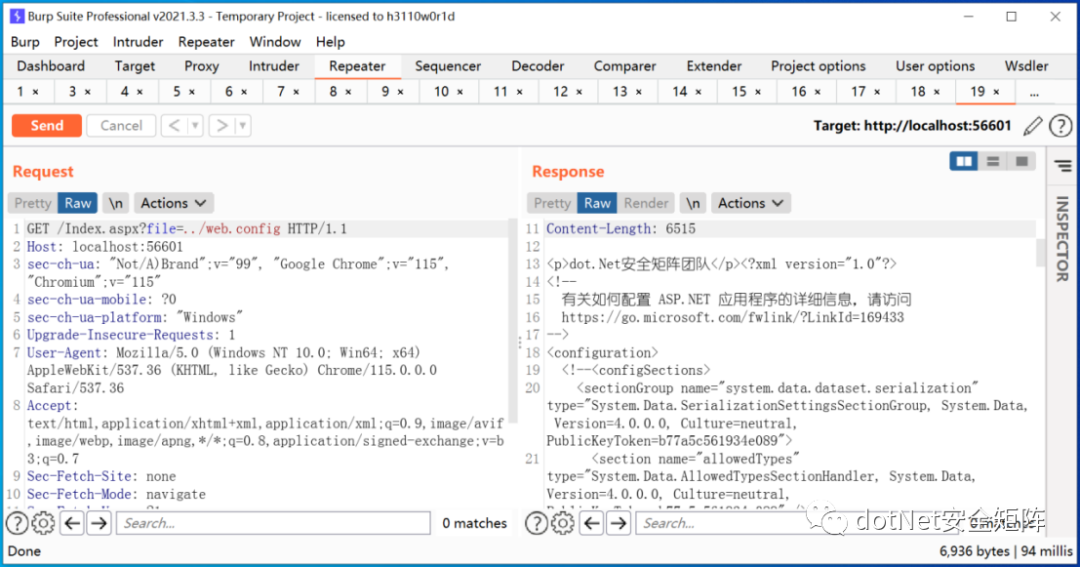Switch to the Intruder tool tab
Viewport: 1080px width, 567px height.
[273, 66]
